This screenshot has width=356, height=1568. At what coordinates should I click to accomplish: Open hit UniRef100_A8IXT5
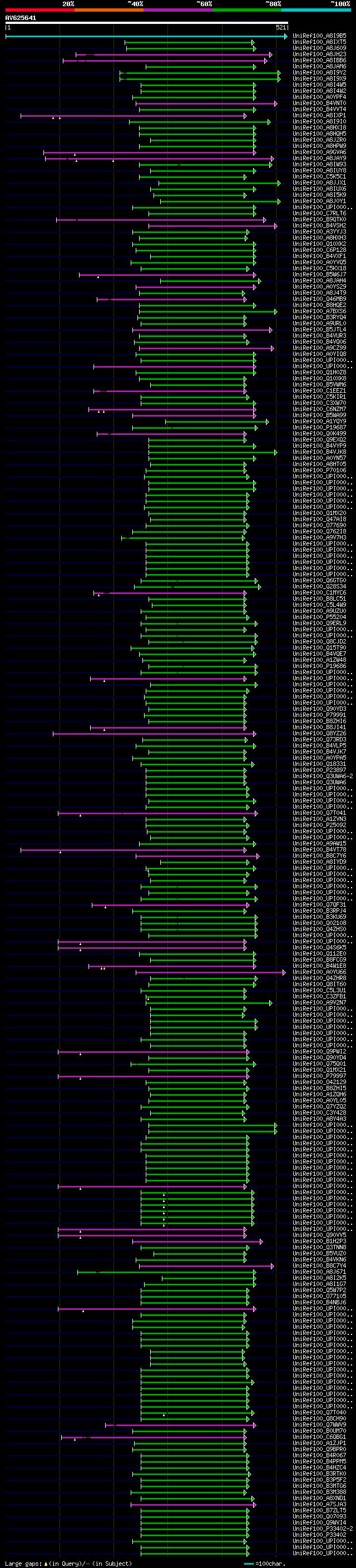tap(319, 42)
